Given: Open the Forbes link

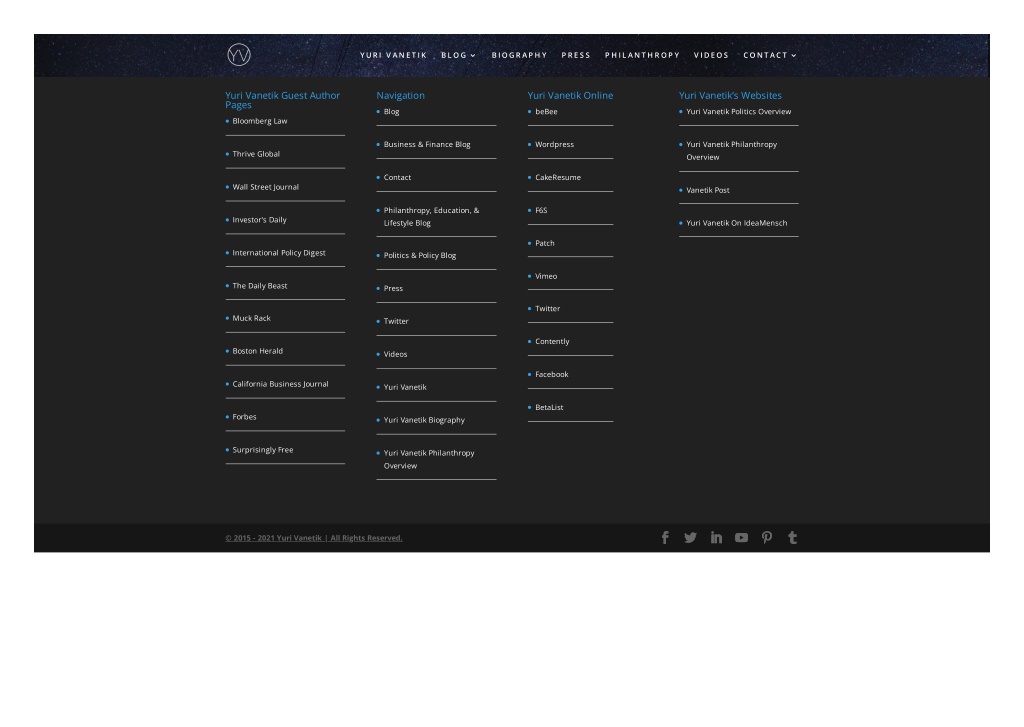Looking at the screenshot, I should 244,417.
